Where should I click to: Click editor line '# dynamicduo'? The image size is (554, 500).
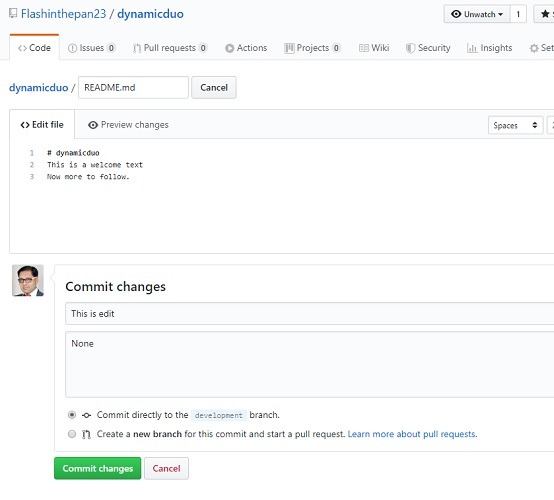pyautogui.click(x=73, y=153)
